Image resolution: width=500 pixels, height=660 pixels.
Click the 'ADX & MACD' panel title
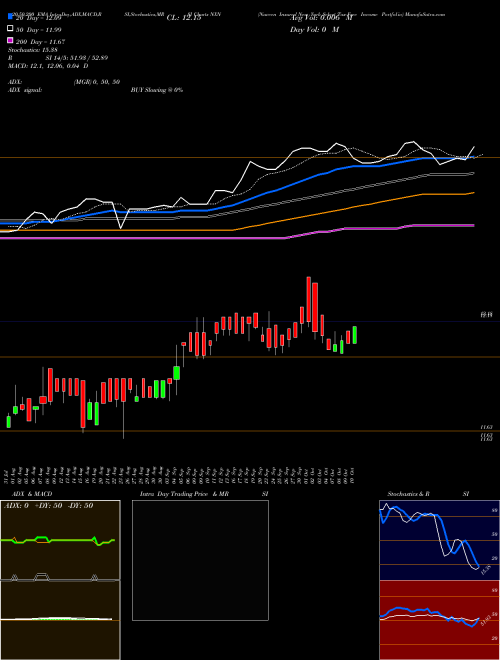pos(32,494)
